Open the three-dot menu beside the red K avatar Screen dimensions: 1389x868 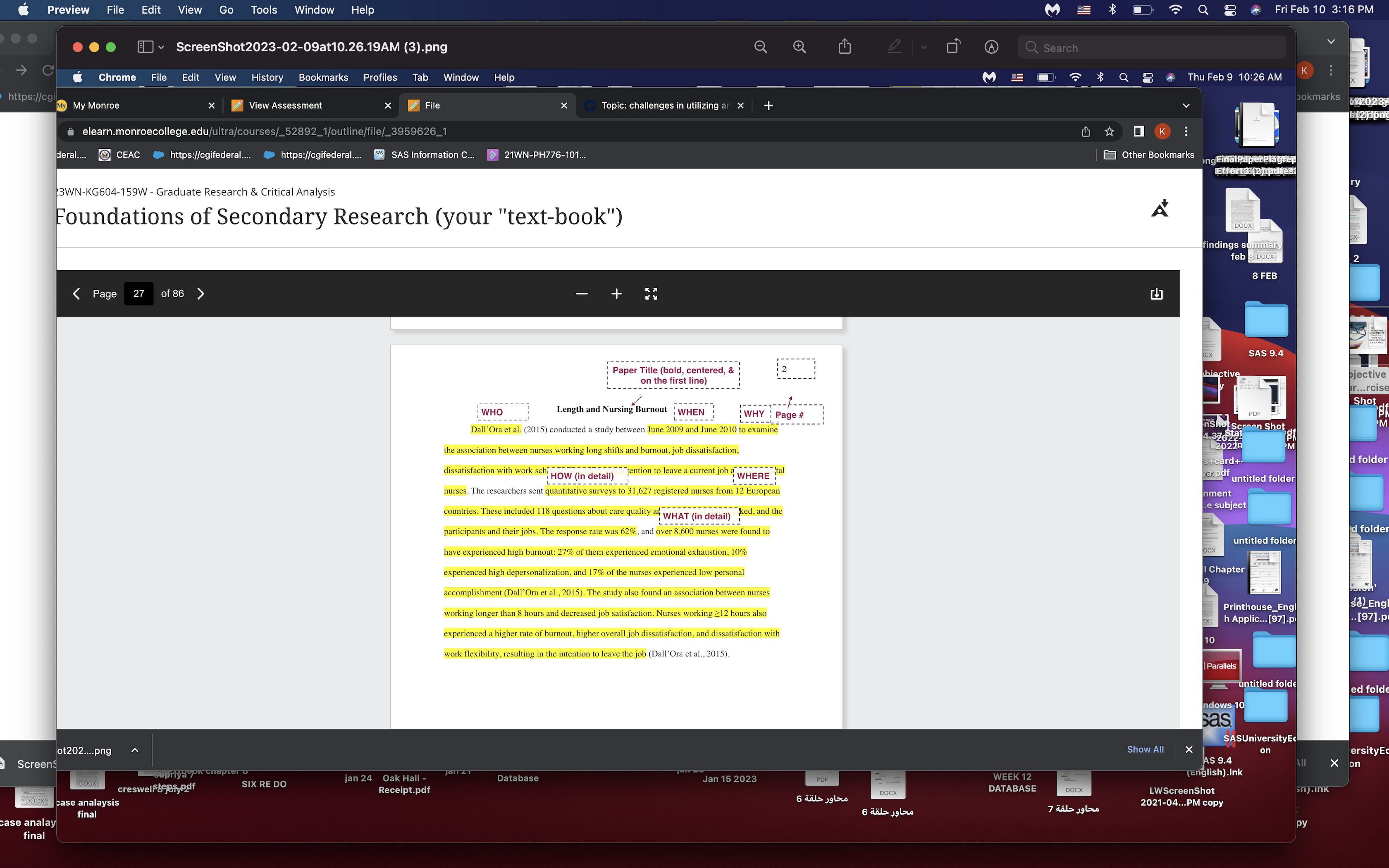[1186, 131]
